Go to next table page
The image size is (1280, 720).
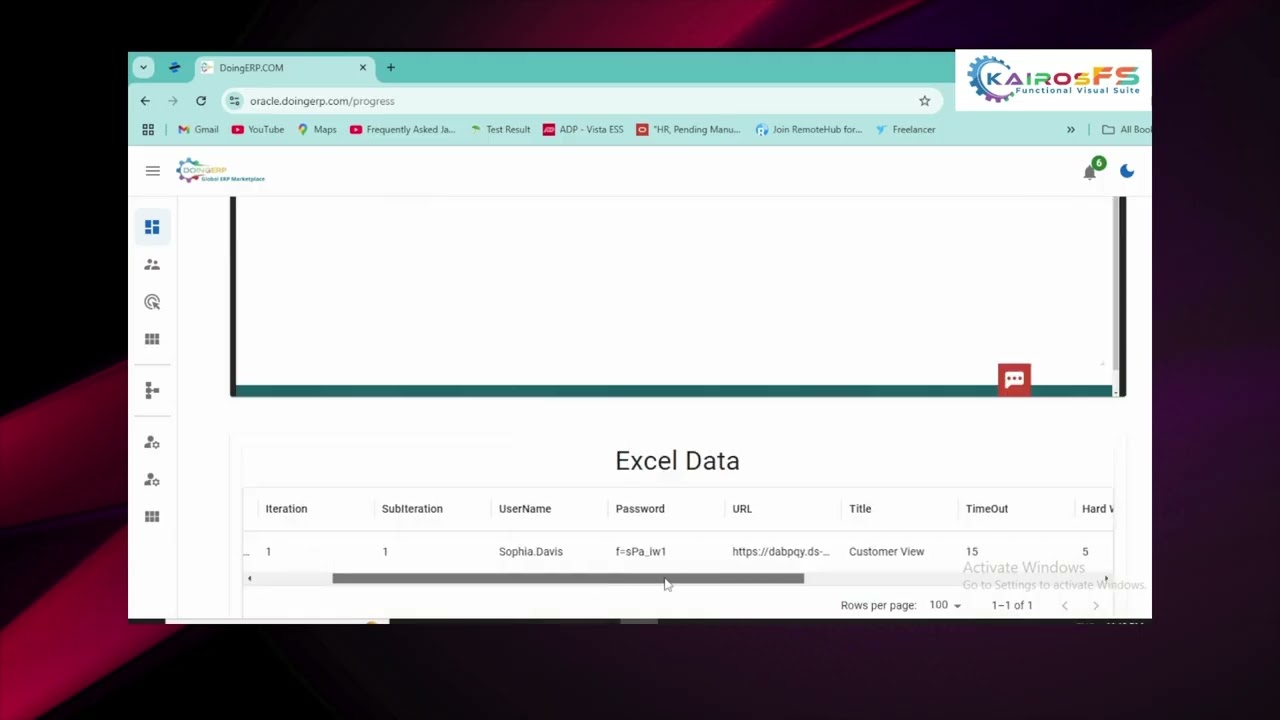click(x=1096, y=605)
